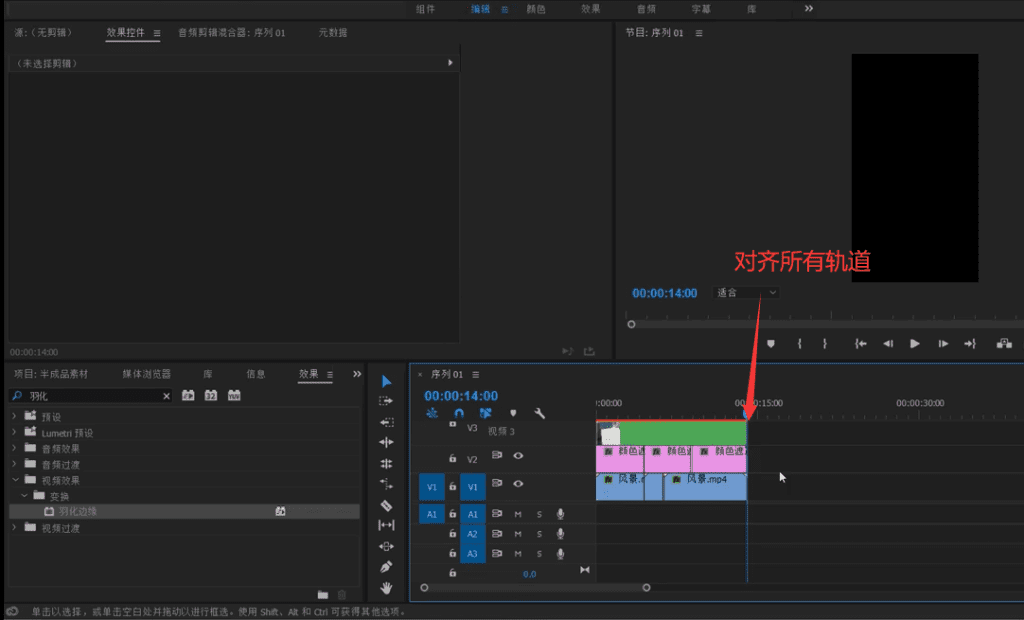
Task: Select the 羽化边缘 effect
Action: [184, 512]
